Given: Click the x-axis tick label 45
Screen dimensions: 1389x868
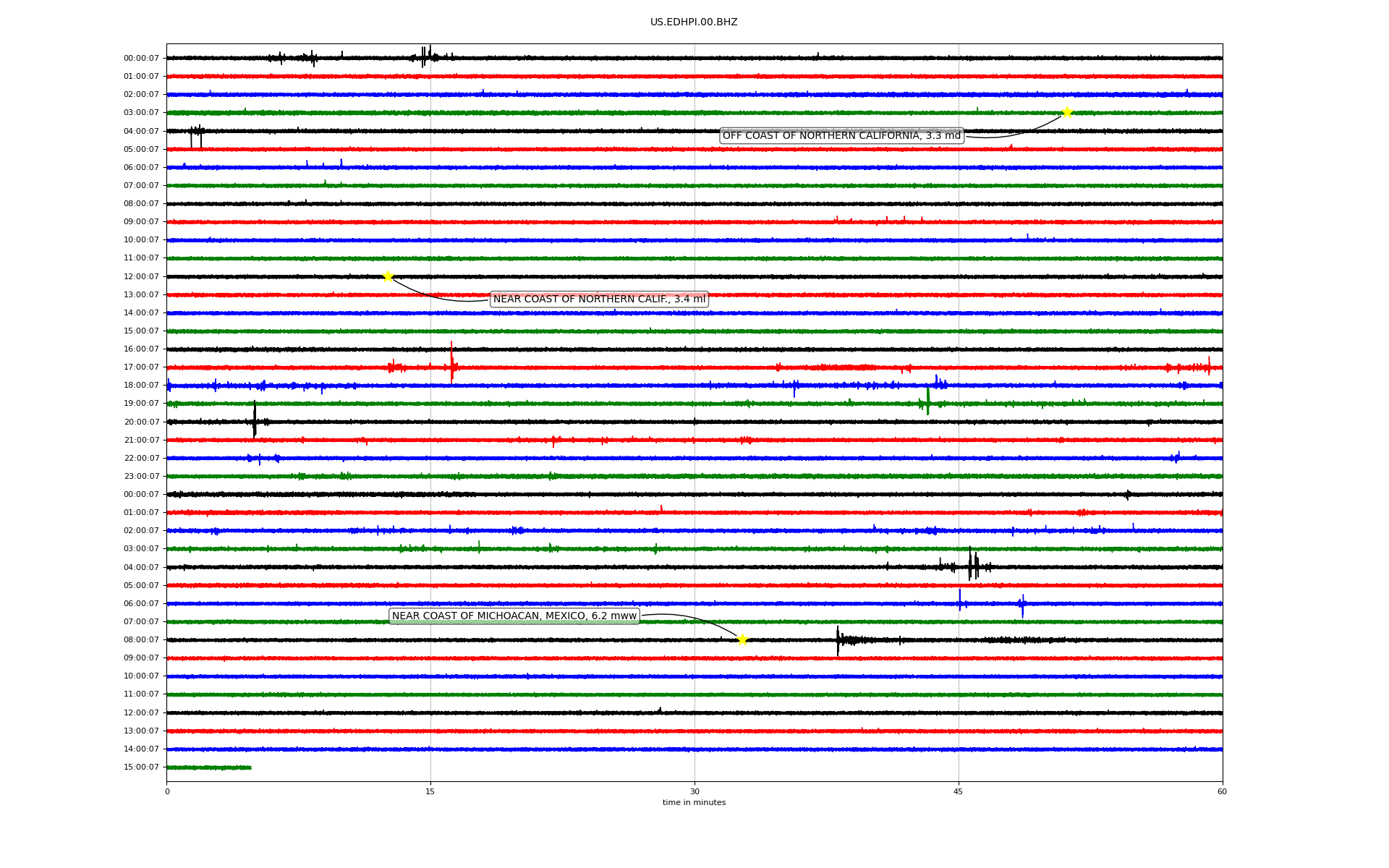Looking at the screenshot, I should click(959, 791).
